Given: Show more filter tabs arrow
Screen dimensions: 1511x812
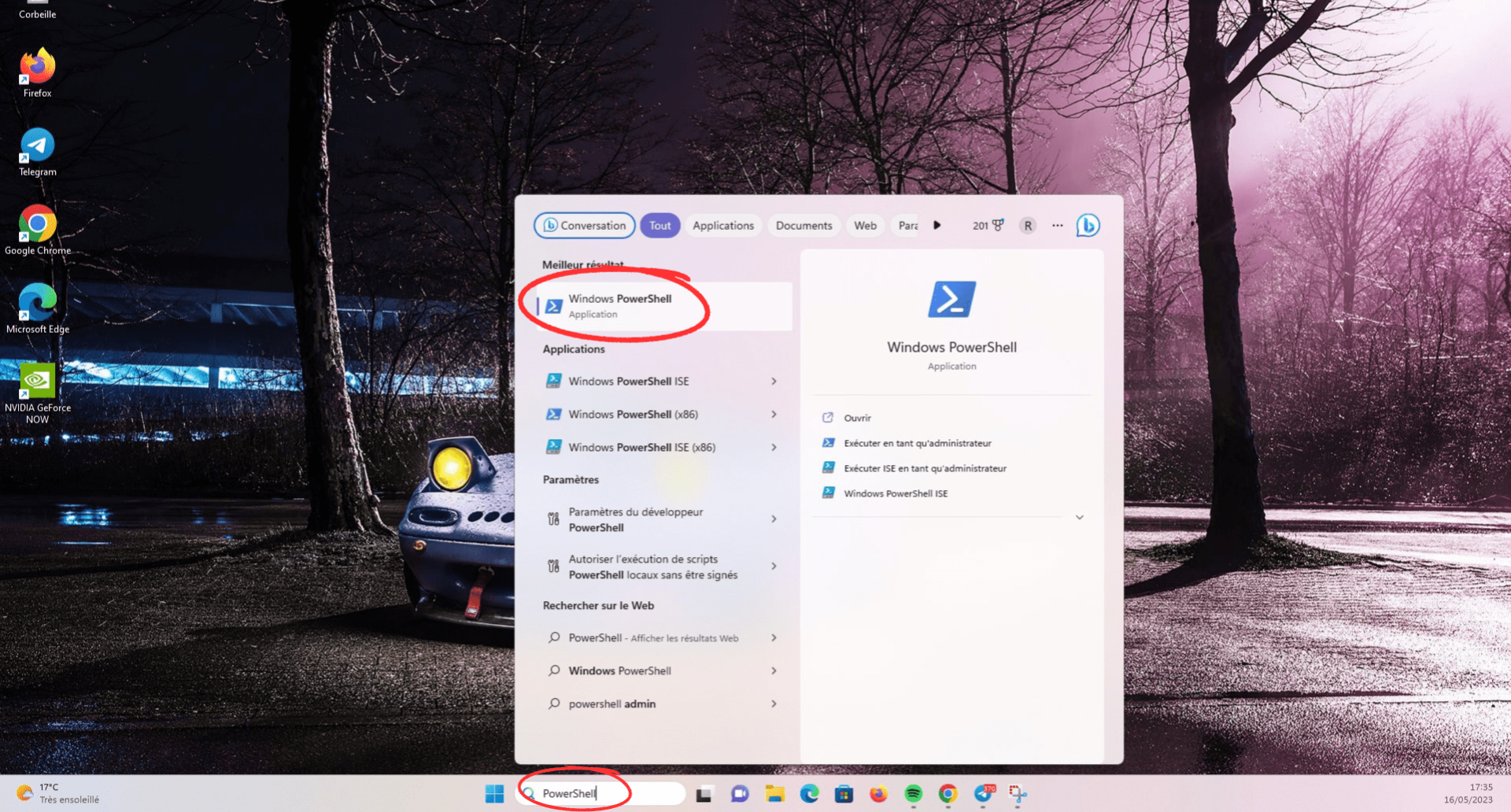Looking at the screenshot, I should 937,225.
